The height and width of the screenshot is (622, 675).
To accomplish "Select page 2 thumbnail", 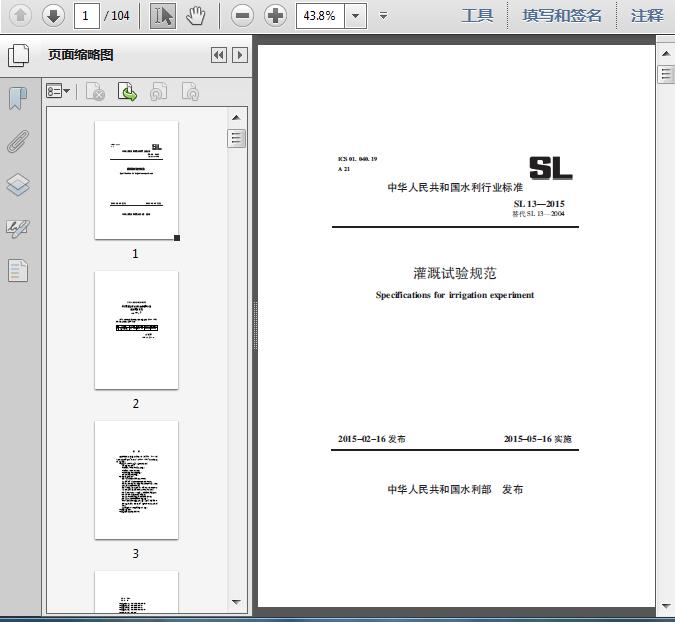I will click(x=136, y=330).
